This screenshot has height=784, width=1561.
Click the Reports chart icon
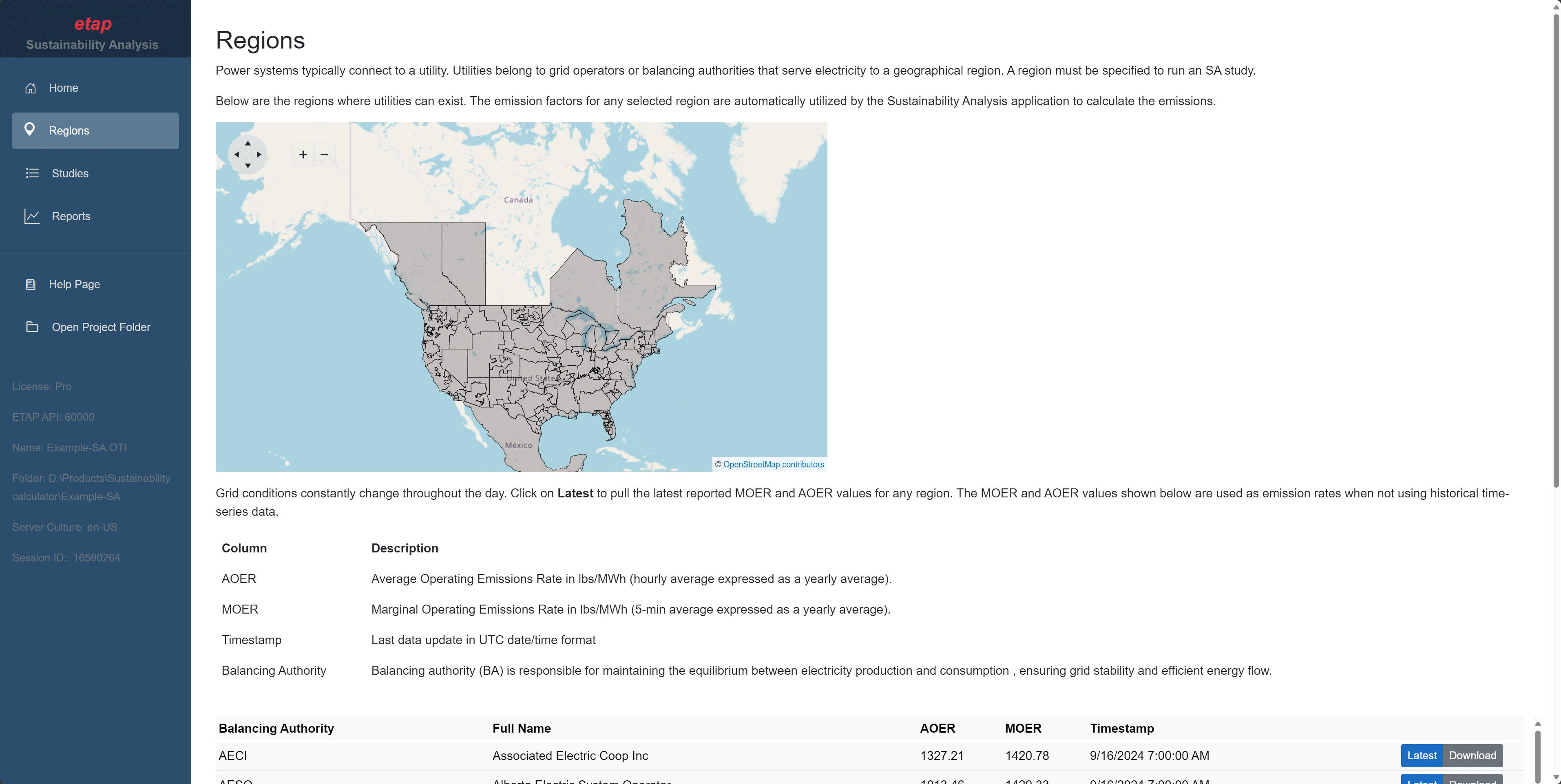[32, 216]
